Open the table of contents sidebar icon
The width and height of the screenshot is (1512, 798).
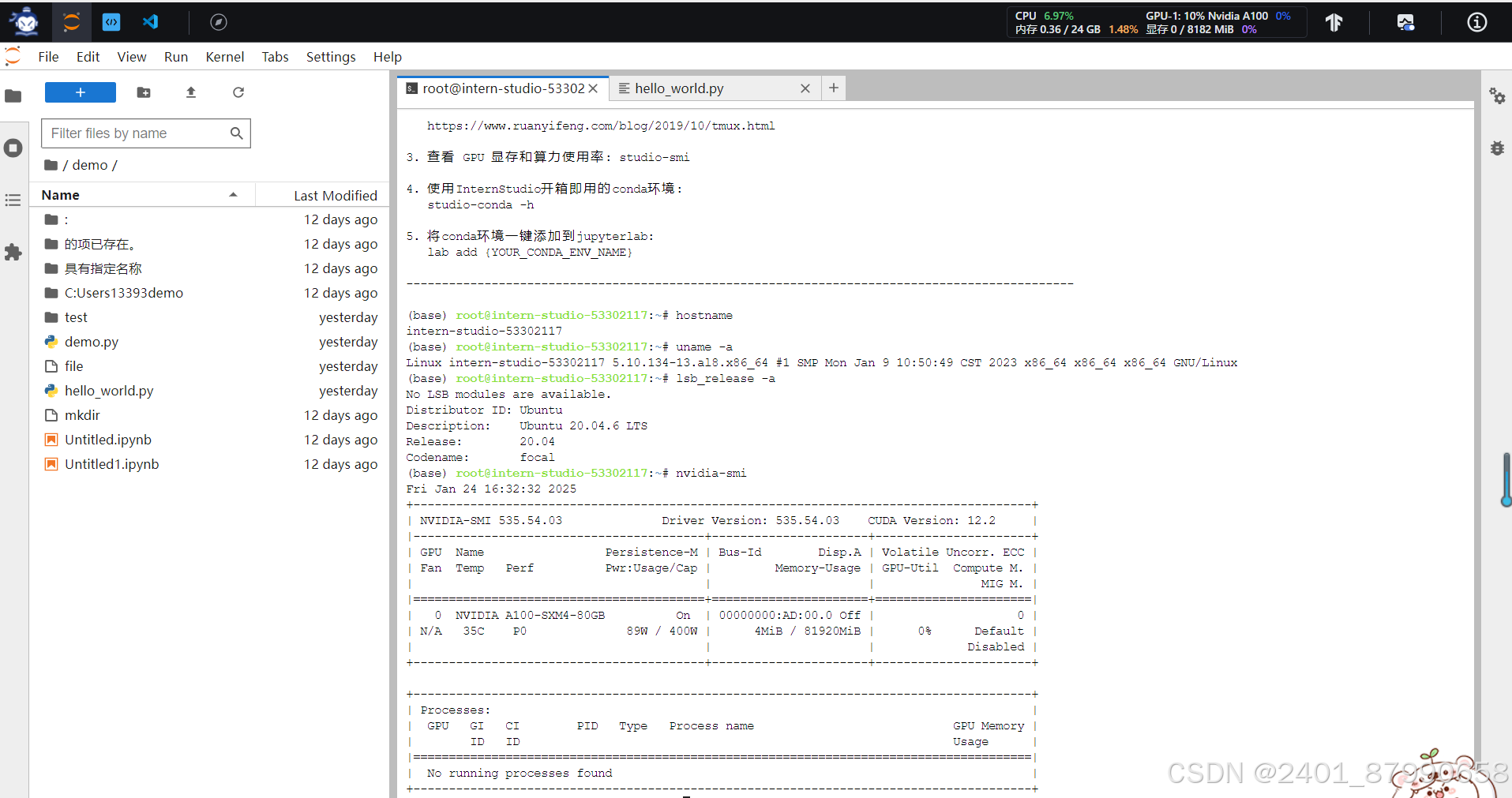[x=13, y=200]
